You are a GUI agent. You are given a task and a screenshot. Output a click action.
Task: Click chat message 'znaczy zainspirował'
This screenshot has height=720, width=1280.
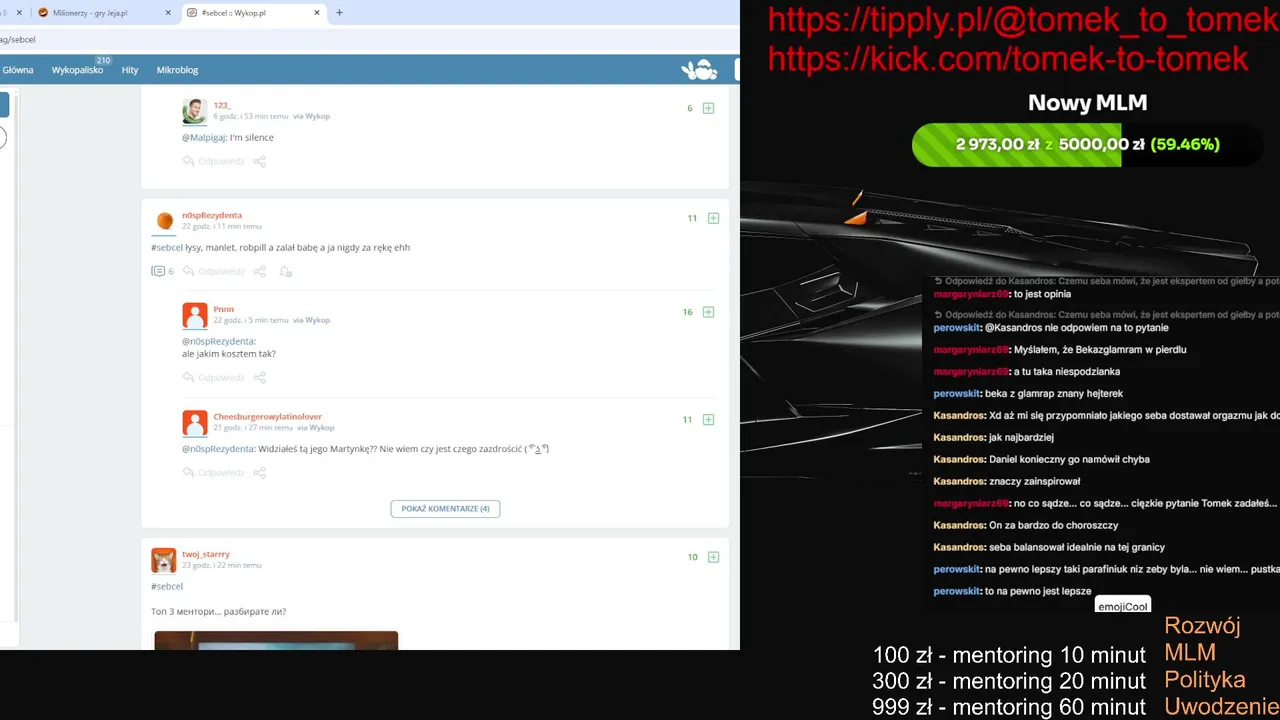coord(1034,481)
